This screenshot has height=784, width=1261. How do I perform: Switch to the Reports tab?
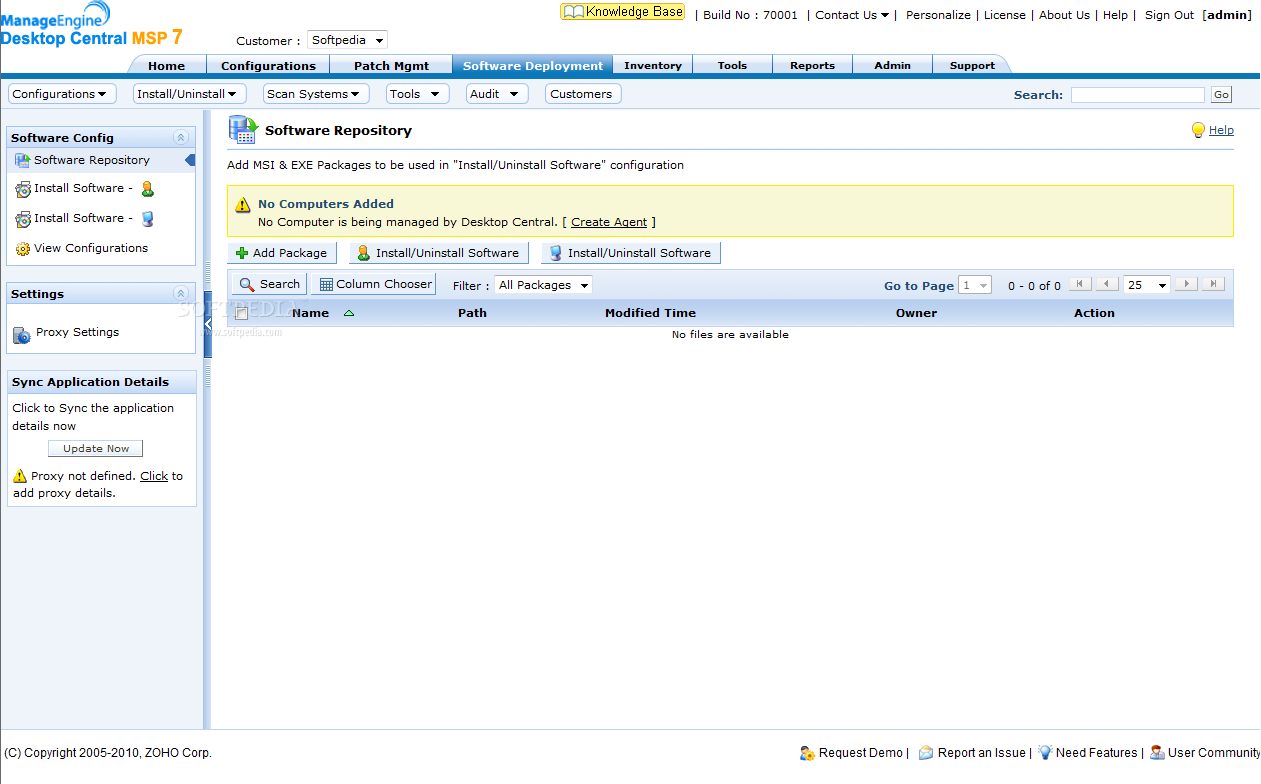pyautogui.click(x=812, y=65)
